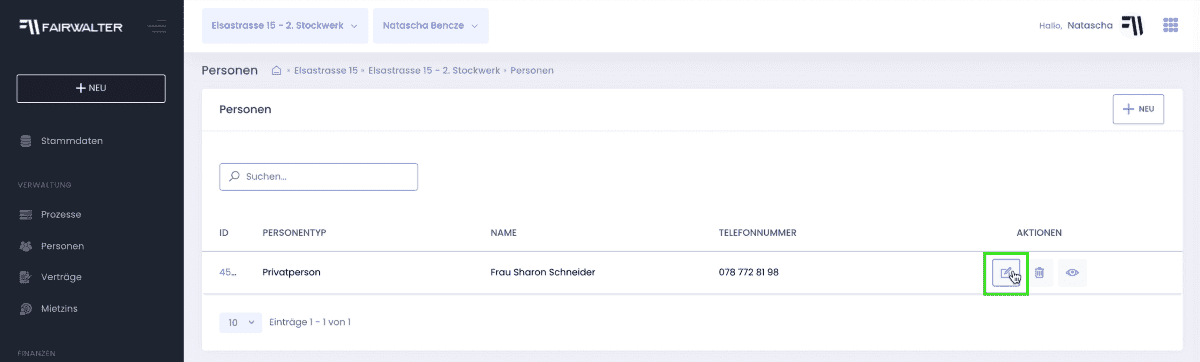This screenshot has height=362, width=1200.
Task: Expand the Elsastrasse 15 - 2. Stockwerk dropdown
Action: (284, 26)
